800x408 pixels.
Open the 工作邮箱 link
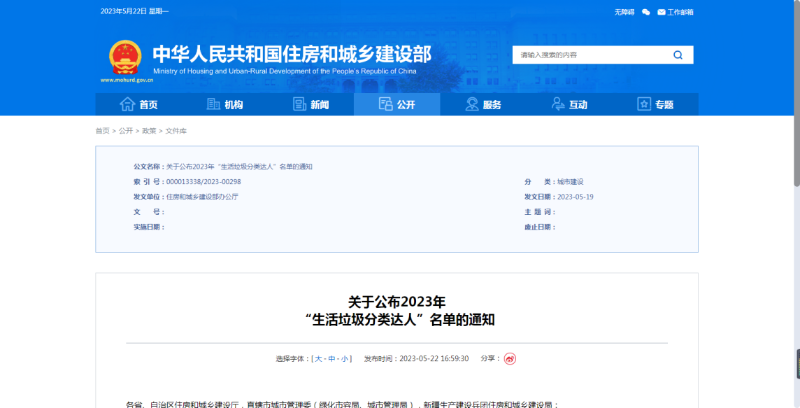[x=680, y=12]
